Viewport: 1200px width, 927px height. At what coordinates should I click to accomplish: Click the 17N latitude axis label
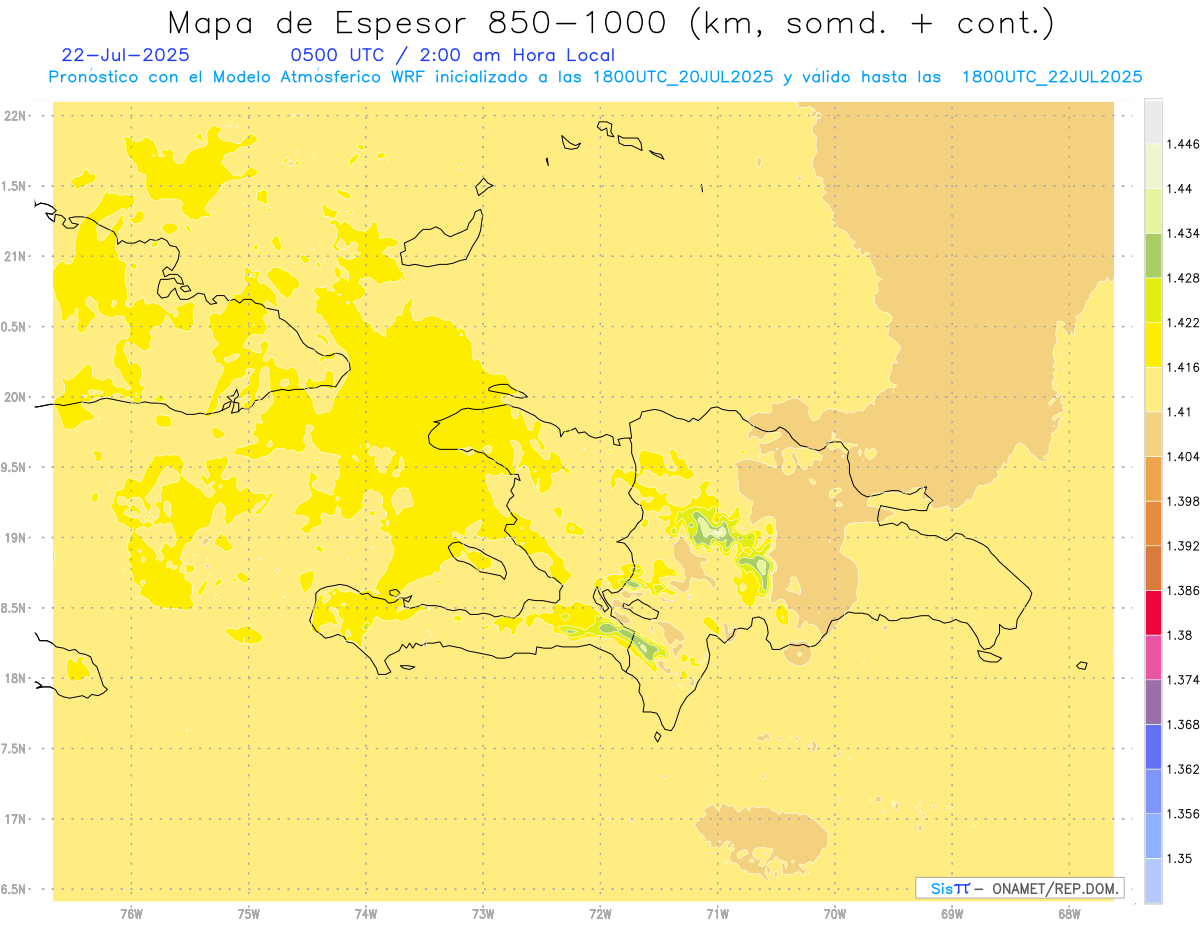(x=15, y=819)
